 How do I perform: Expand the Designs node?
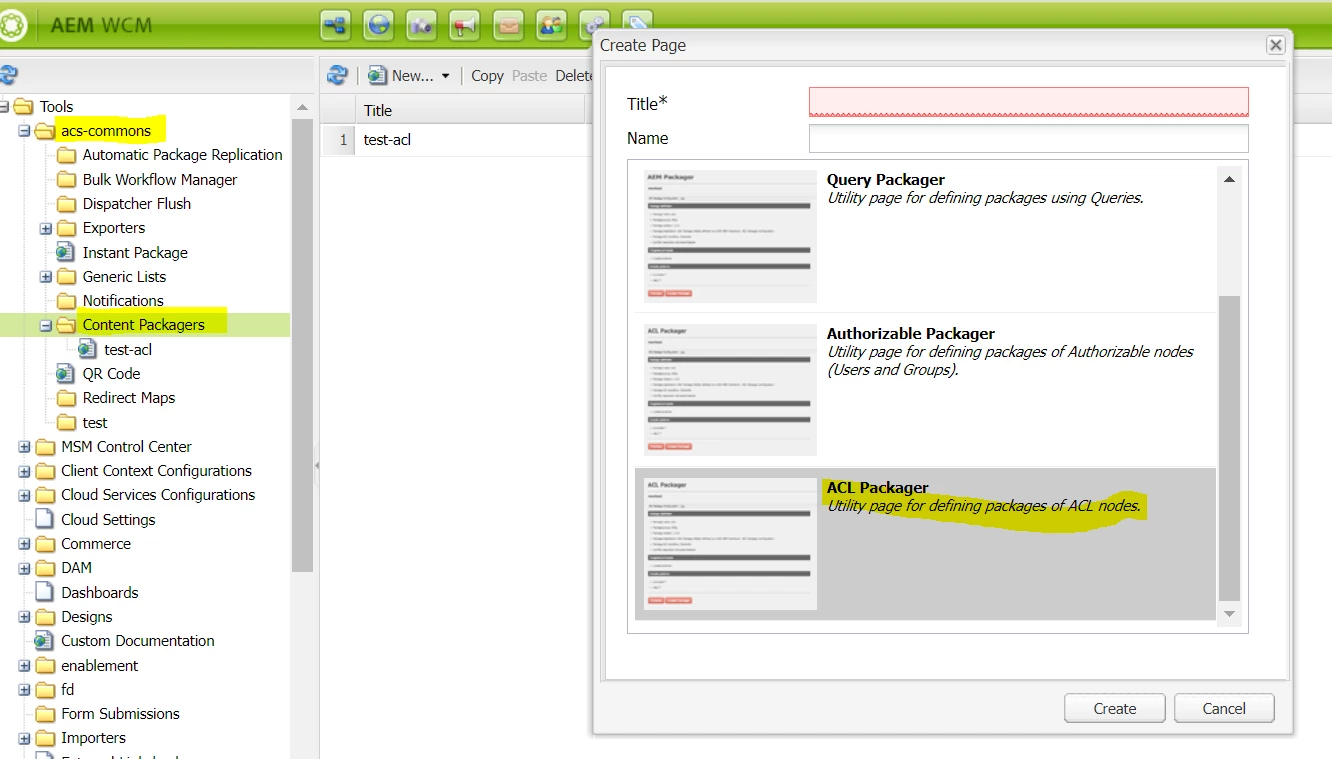point(24,617)
